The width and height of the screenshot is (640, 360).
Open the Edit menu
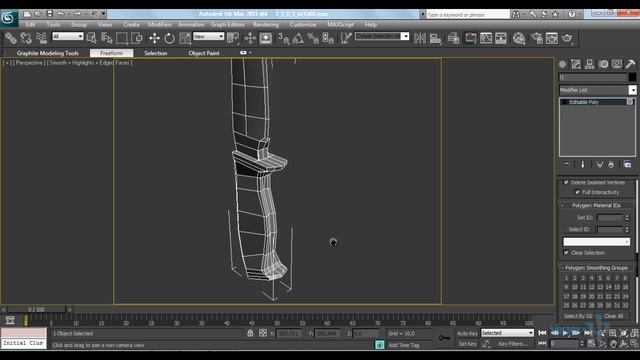click(30, 24)
